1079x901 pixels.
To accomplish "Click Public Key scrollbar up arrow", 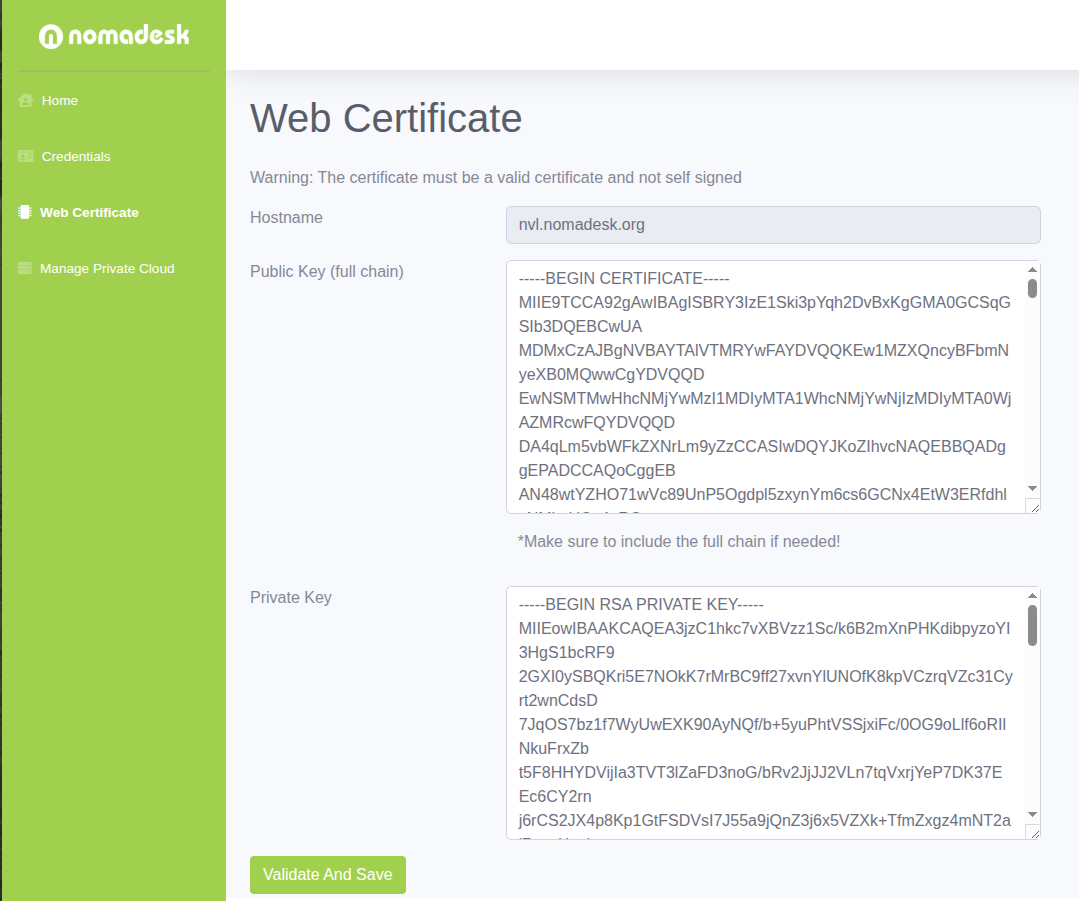I will [1032, 270].
